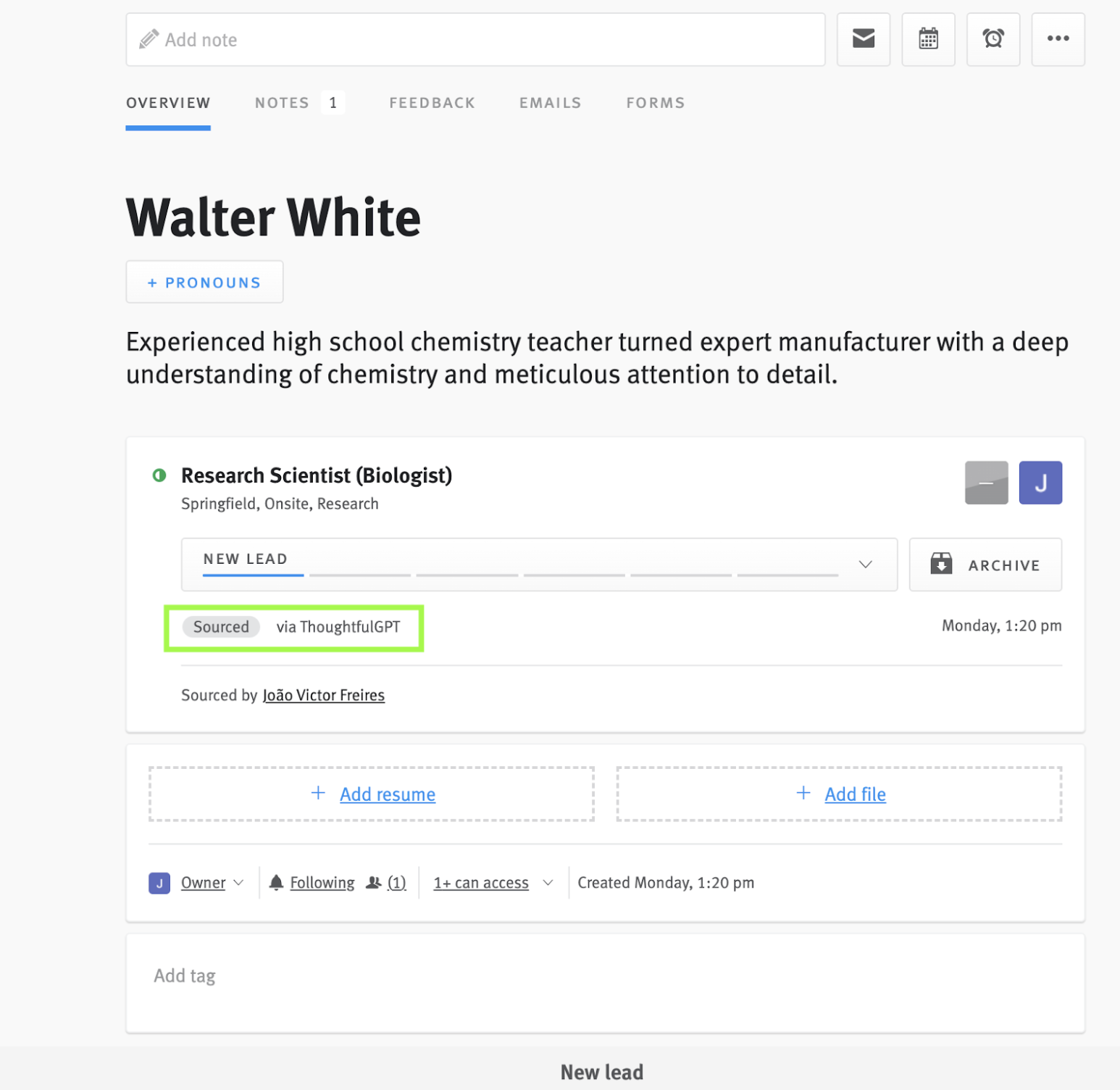The height and width of the screenshot is (1090, 1120).
Task: Click the Add file link
Action: click(x=855, y=794)
